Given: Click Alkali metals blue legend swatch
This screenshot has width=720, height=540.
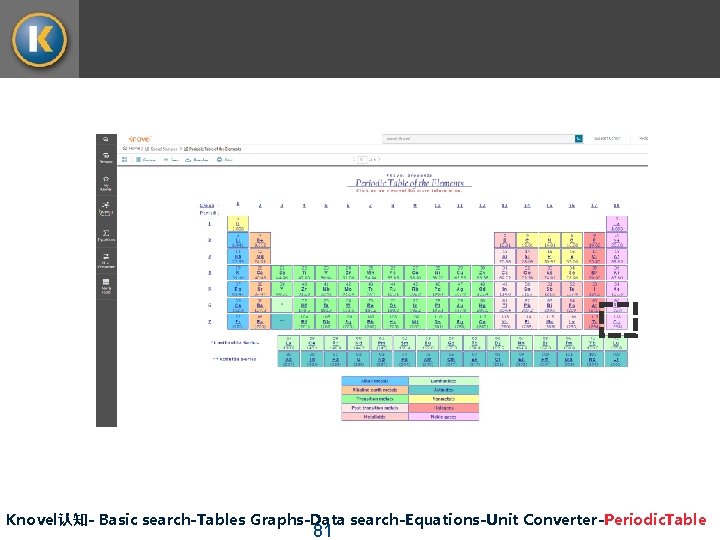Looking at the screenshot, I should 375,381.
